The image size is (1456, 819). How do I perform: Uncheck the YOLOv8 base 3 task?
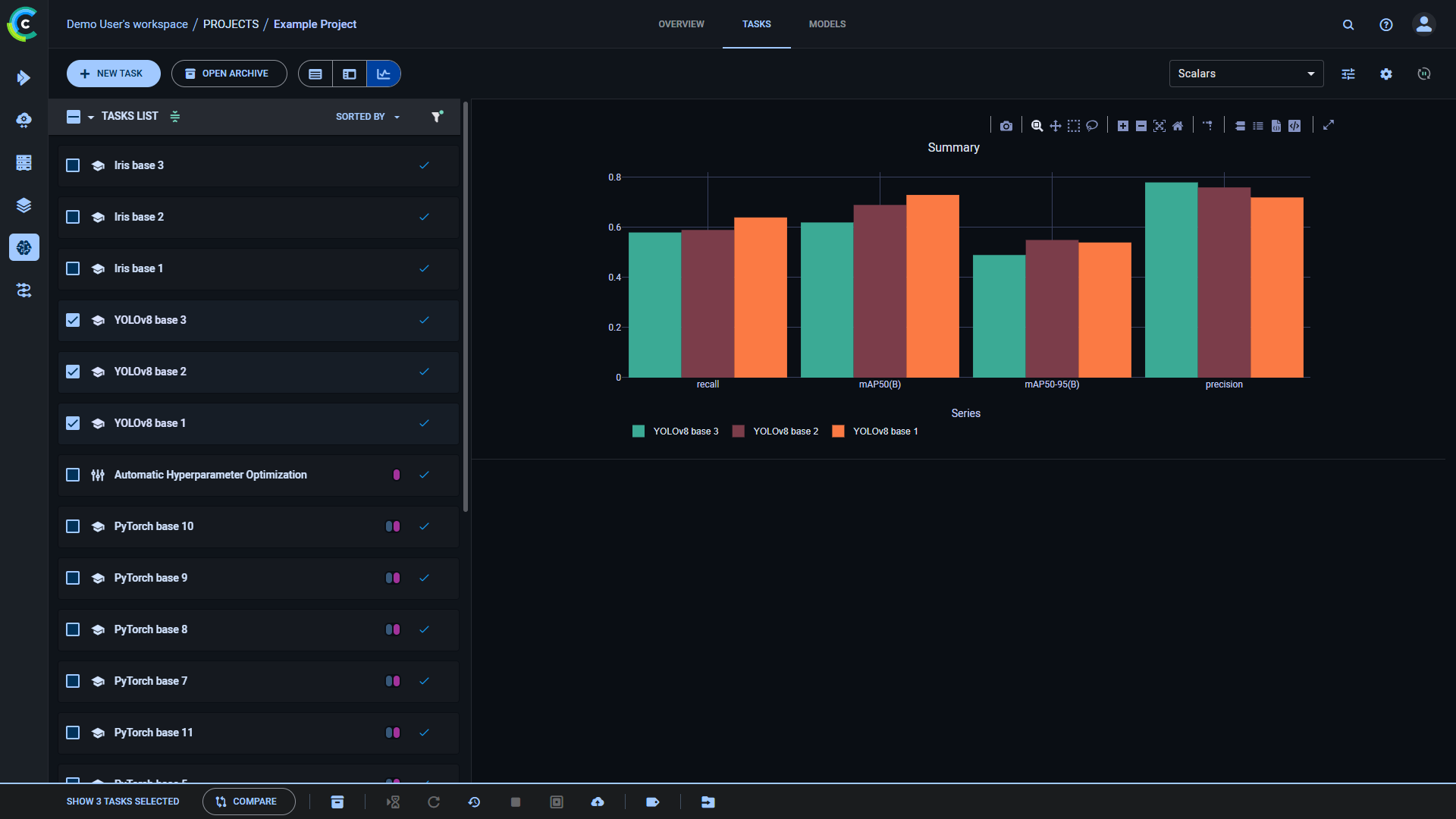[73, 320]
